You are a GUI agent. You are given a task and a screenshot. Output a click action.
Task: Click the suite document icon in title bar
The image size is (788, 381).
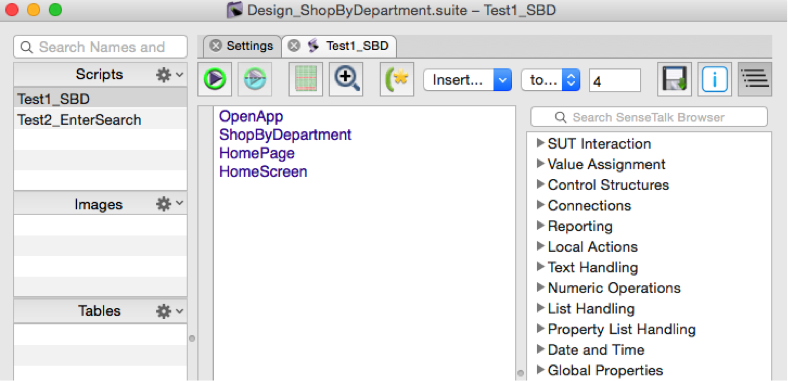pyautogui.click(x=235, y=10)
